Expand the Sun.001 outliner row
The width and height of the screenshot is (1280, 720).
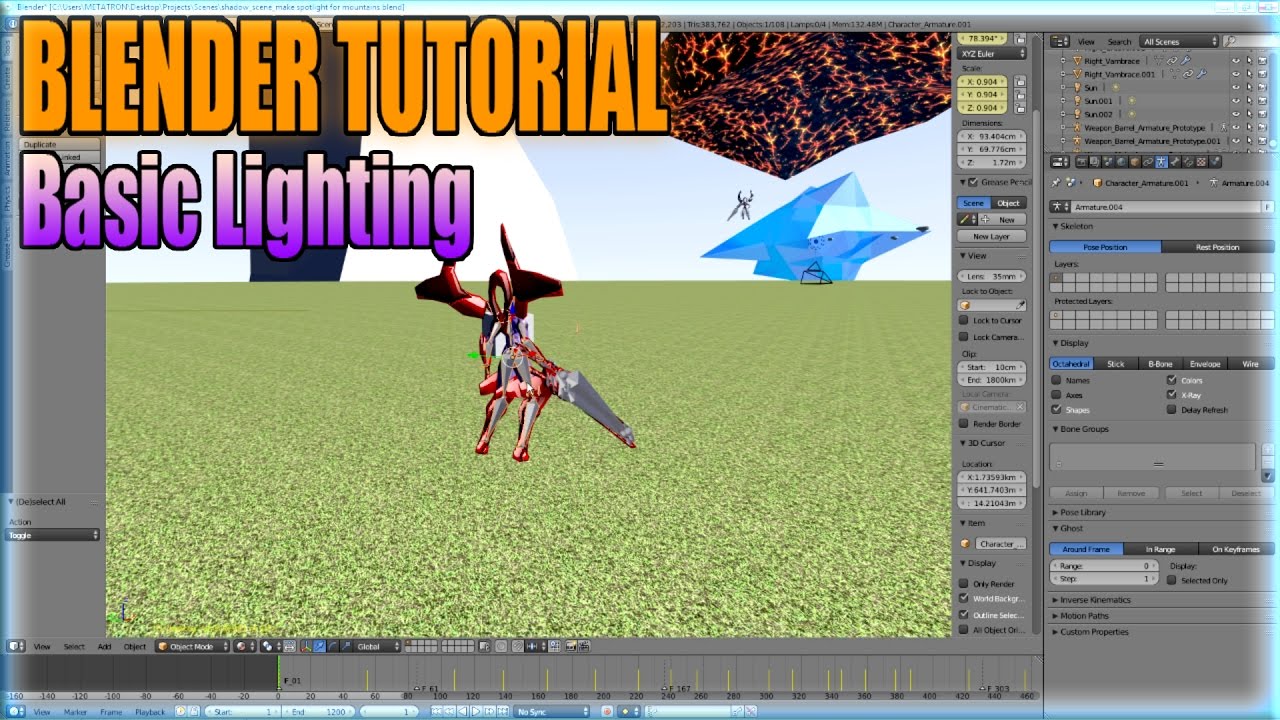tap(1063, 100)
